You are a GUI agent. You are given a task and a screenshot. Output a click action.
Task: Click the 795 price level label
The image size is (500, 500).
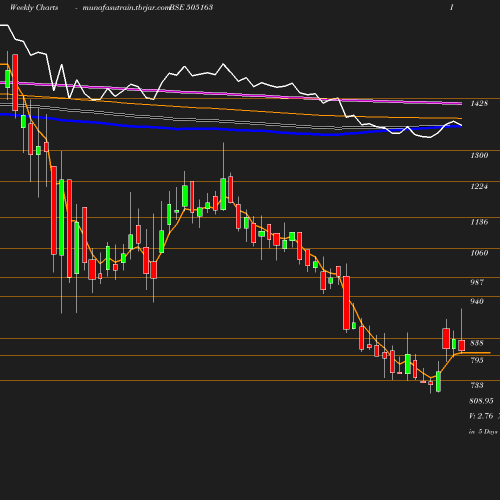tap(477, 360)
